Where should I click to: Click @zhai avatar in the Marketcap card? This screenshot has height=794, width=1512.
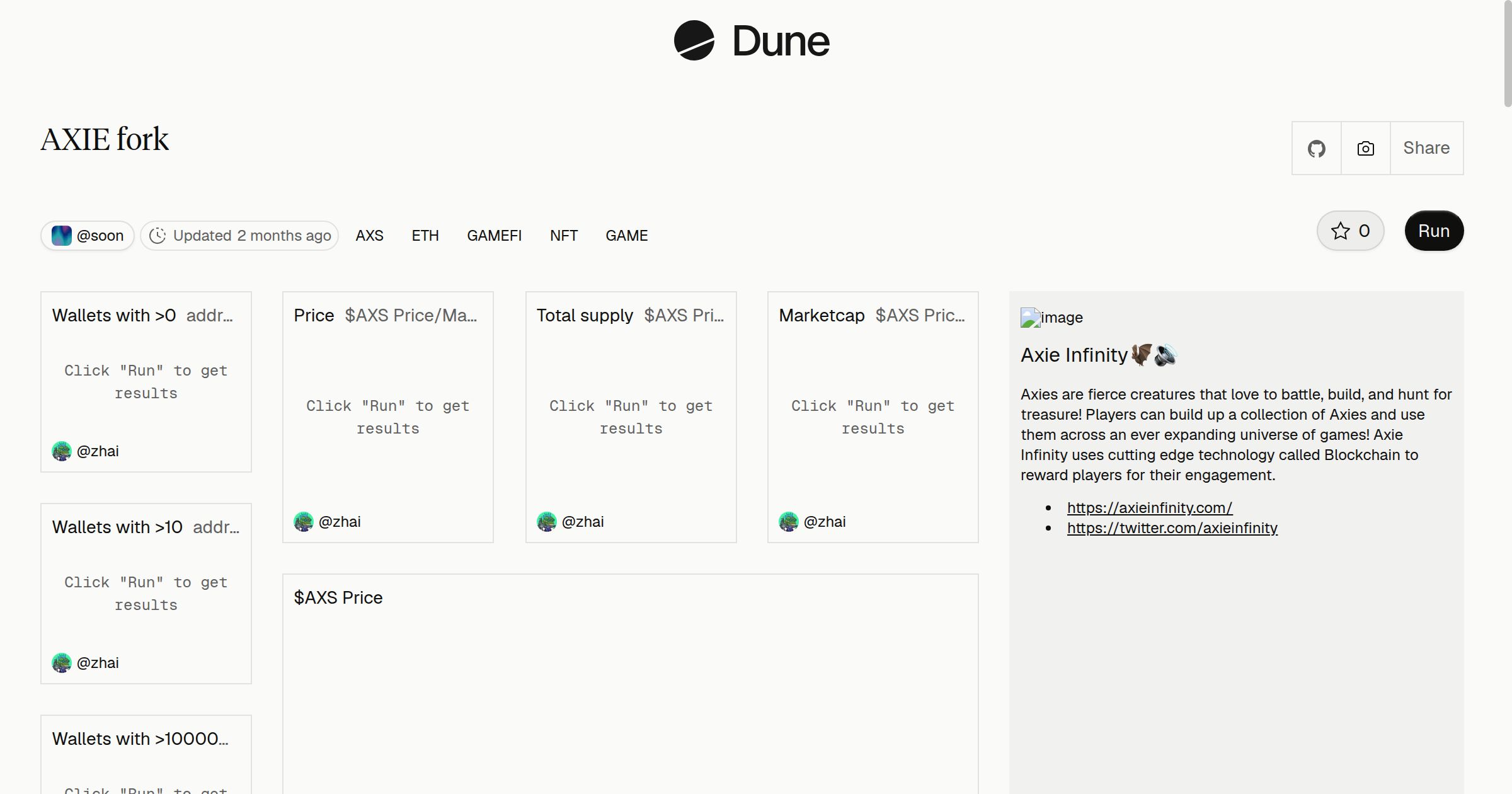[789, 522]
